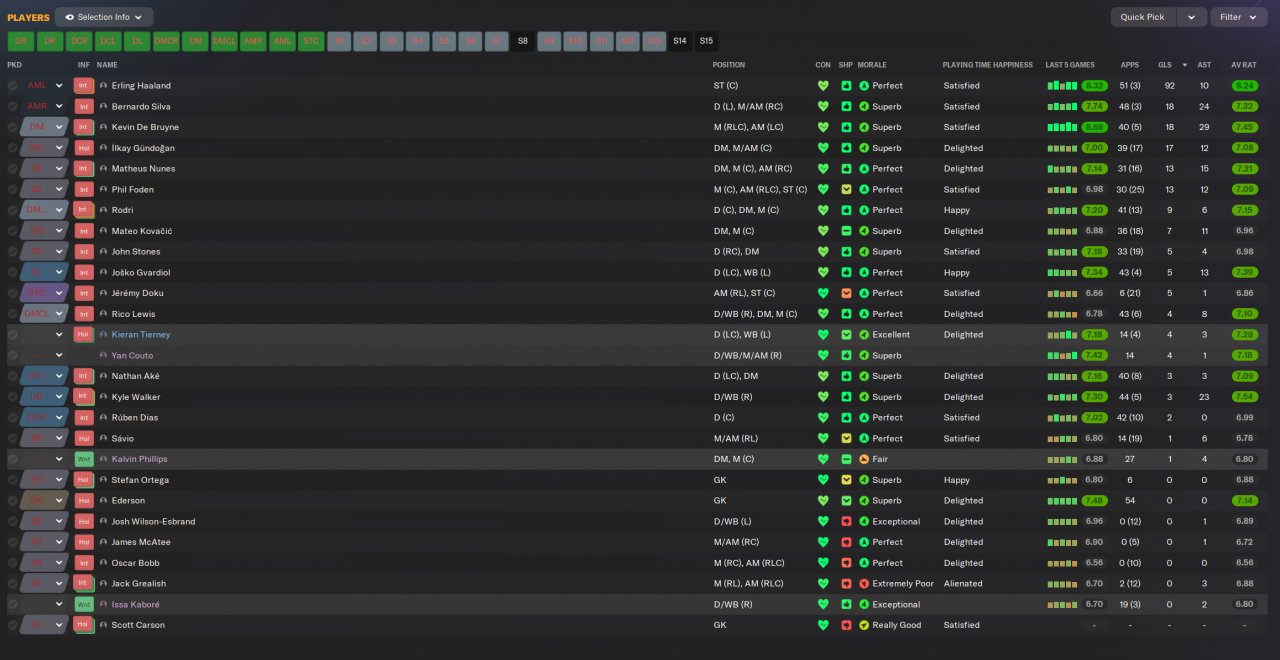
Task: Open Yan Couto's empty position dropdown
Action: click(x=44, y=356)
